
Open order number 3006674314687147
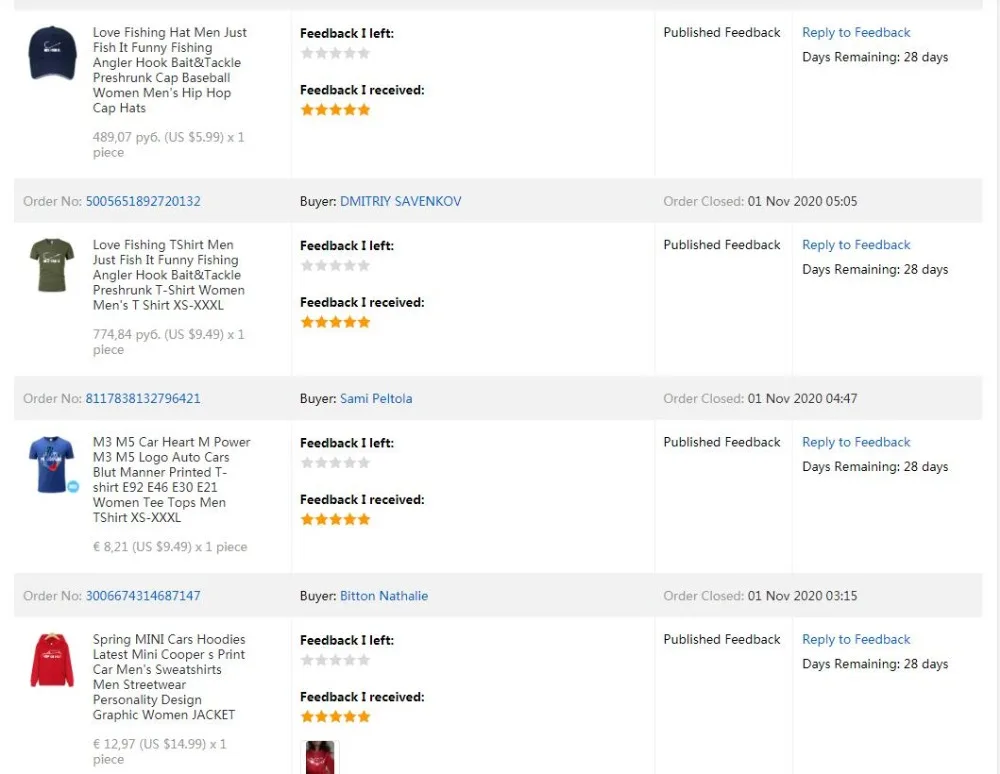143,596
